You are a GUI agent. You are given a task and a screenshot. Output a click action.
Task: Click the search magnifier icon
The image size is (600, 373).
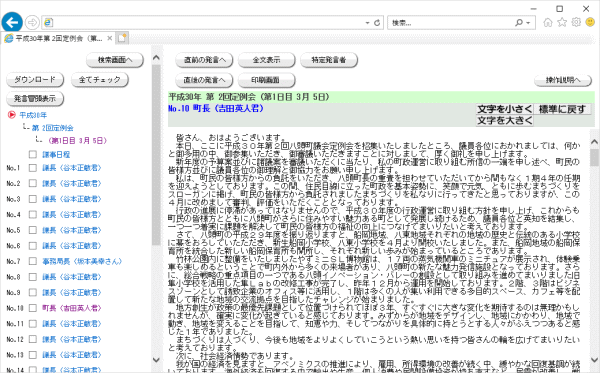(x=519, y=23)
